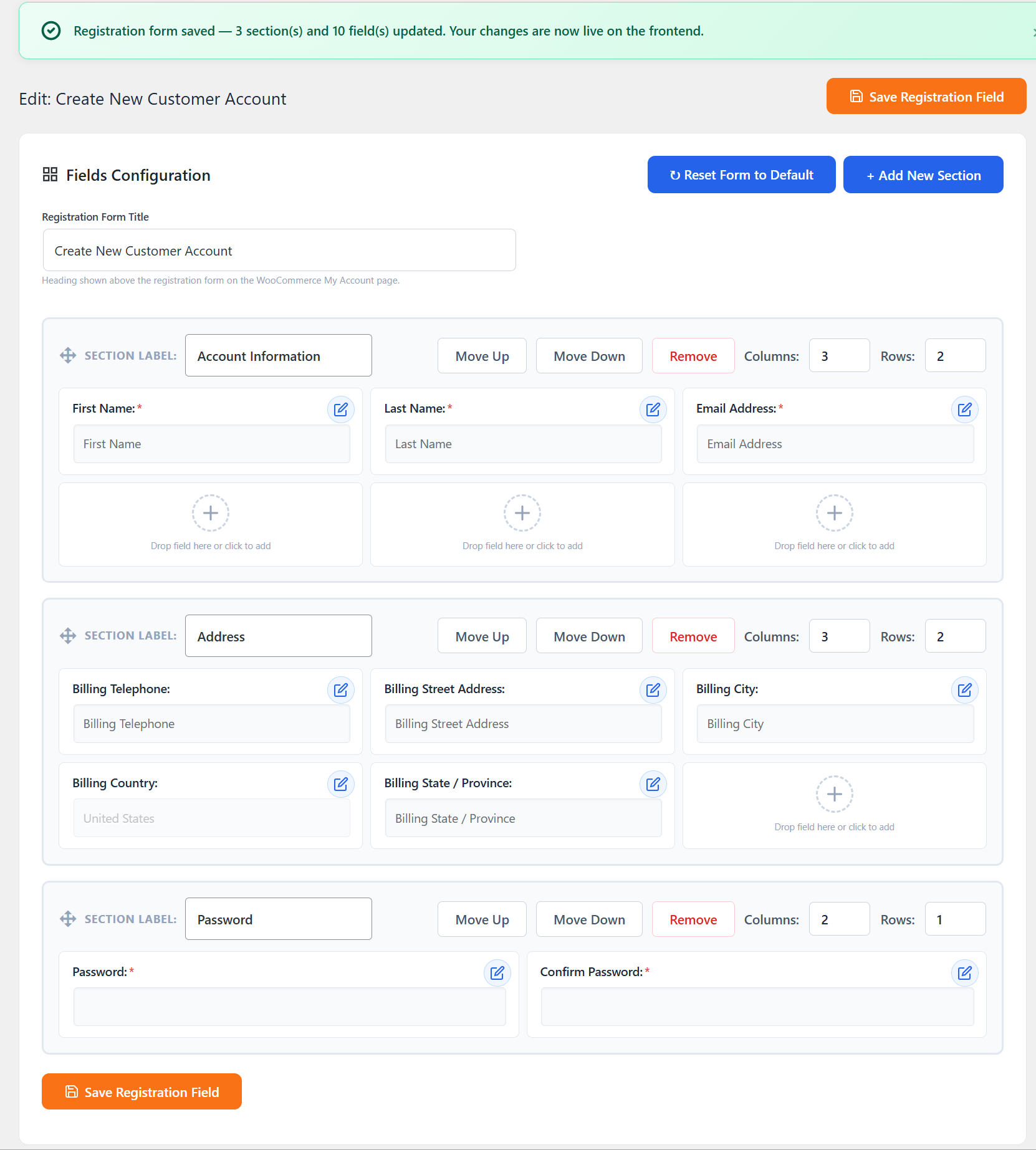Move Down the Address section
The height and width of the screenshot is (1150, 1036).
point(589,636)
